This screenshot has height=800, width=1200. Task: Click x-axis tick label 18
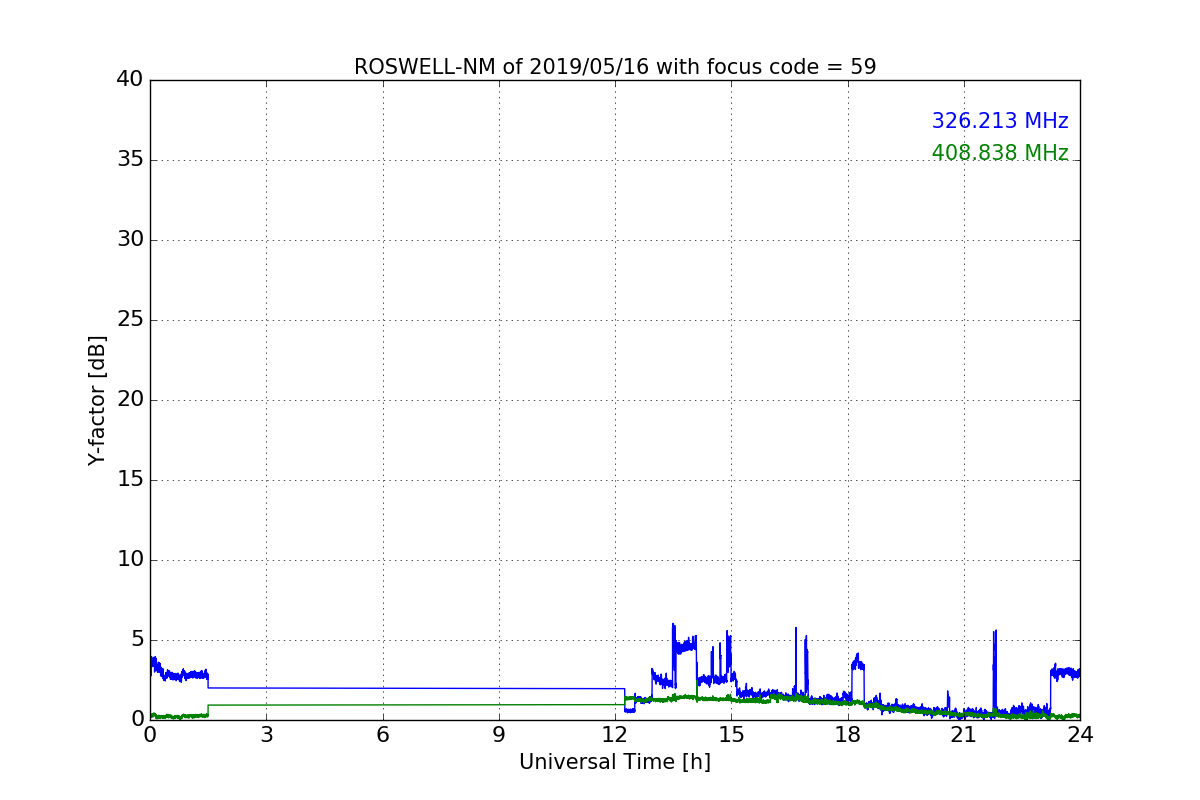click(x=848, y=734)
